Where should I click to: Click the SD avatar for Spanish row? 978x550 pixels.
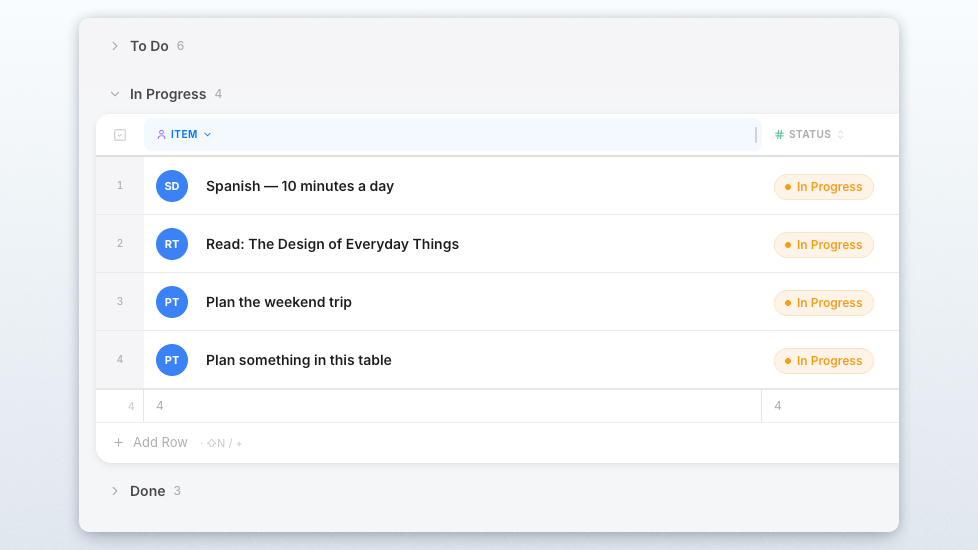[172, 186]
